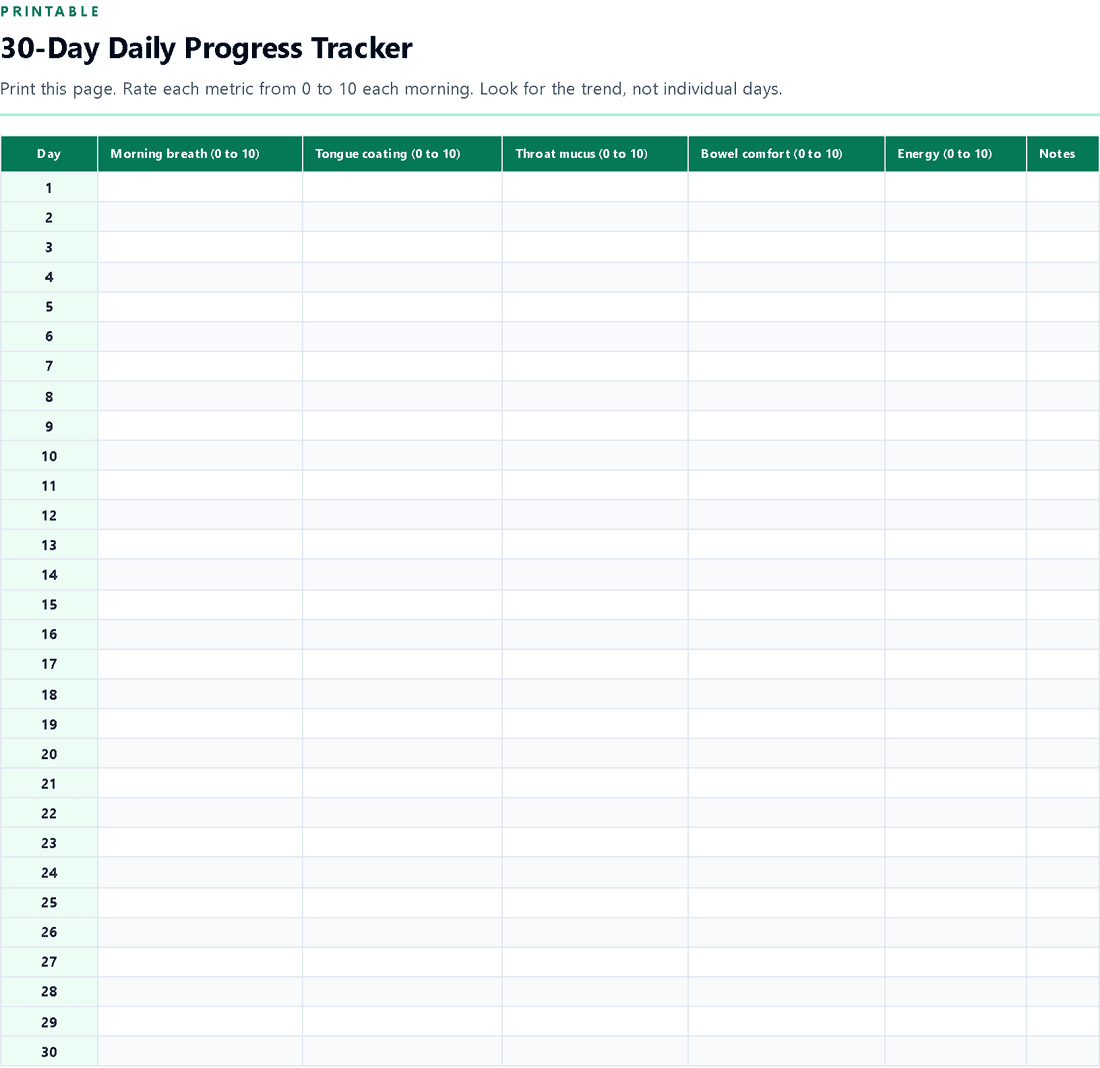
Task: Click the Notes cell for day 25
Action: click(1063, 902)
